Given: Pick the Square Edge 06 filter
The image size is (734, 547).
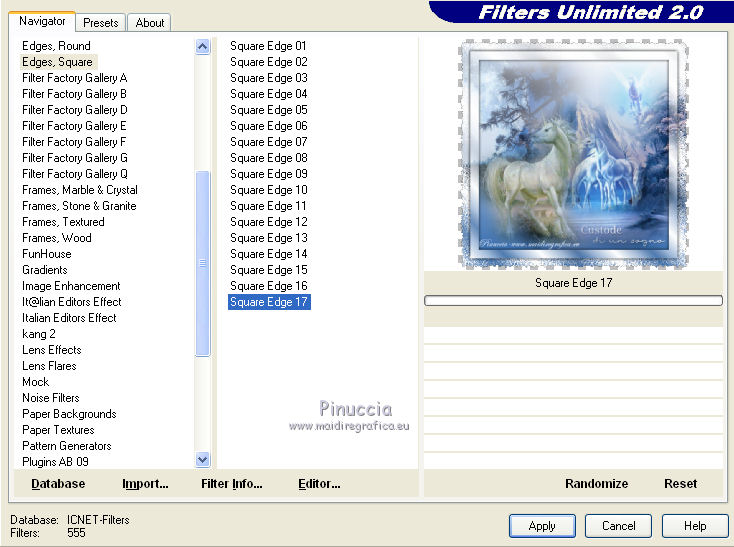Looking at the screenshot, I should tap(269, 125).
